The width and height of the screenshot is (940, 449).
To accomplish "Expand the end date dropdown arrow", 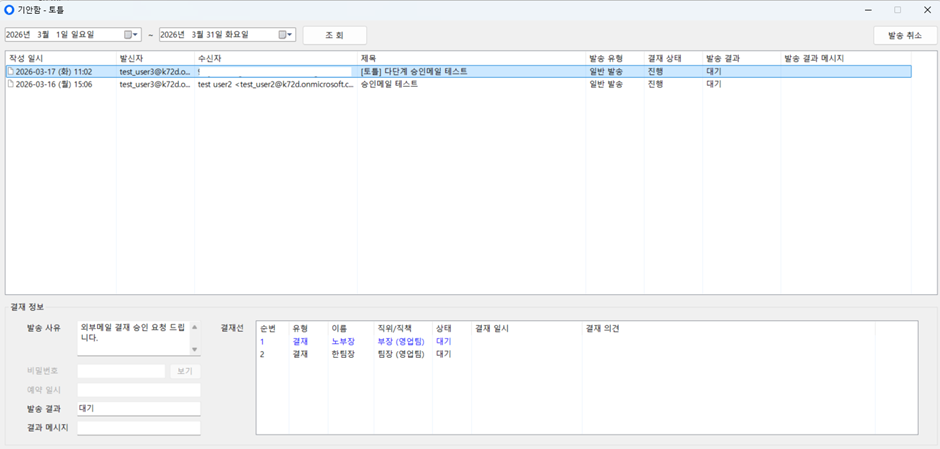I will click(292, 35).
